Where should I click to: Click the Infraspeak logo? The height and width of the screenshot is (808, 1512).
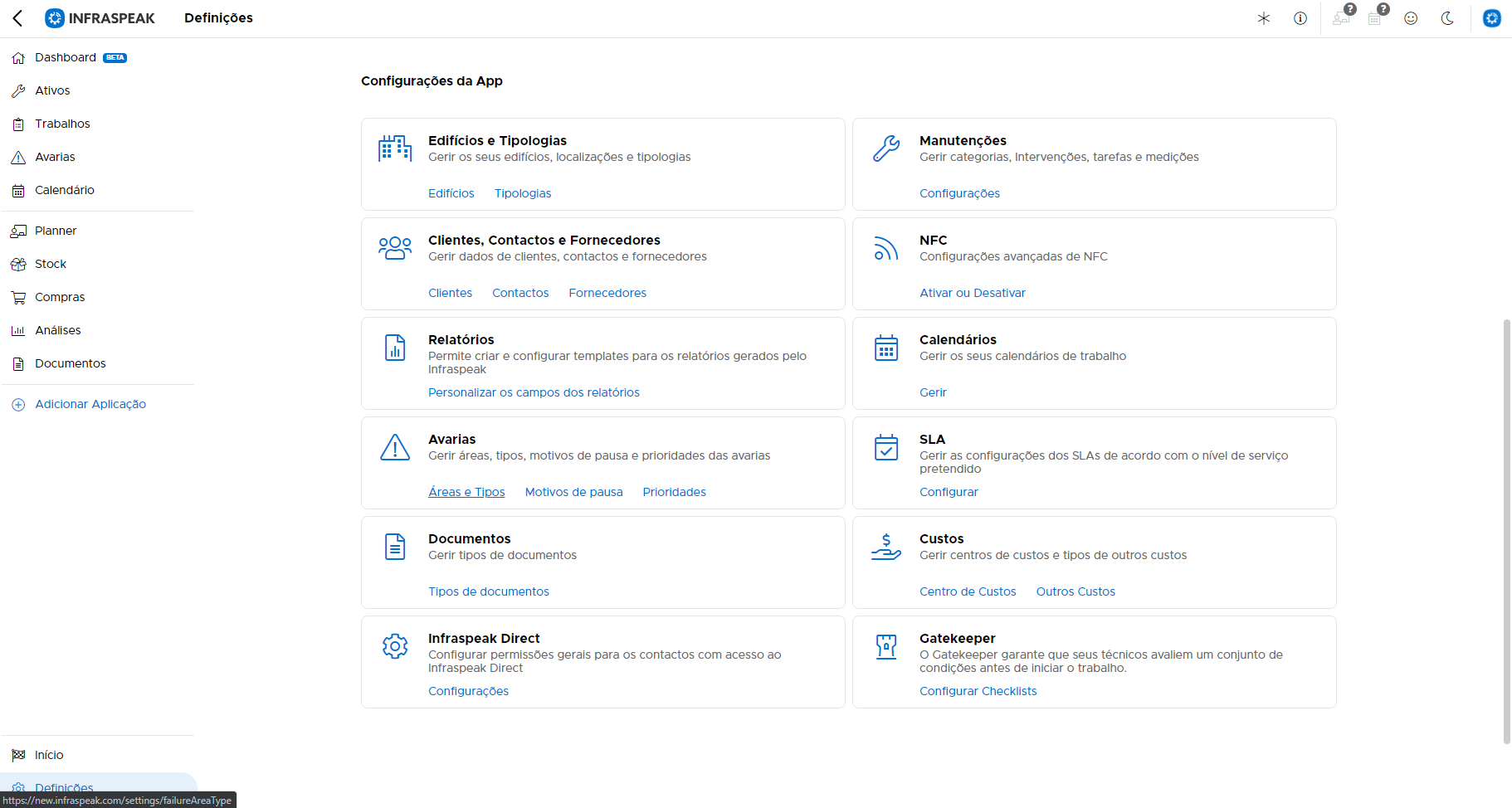[x=100, y=18]
